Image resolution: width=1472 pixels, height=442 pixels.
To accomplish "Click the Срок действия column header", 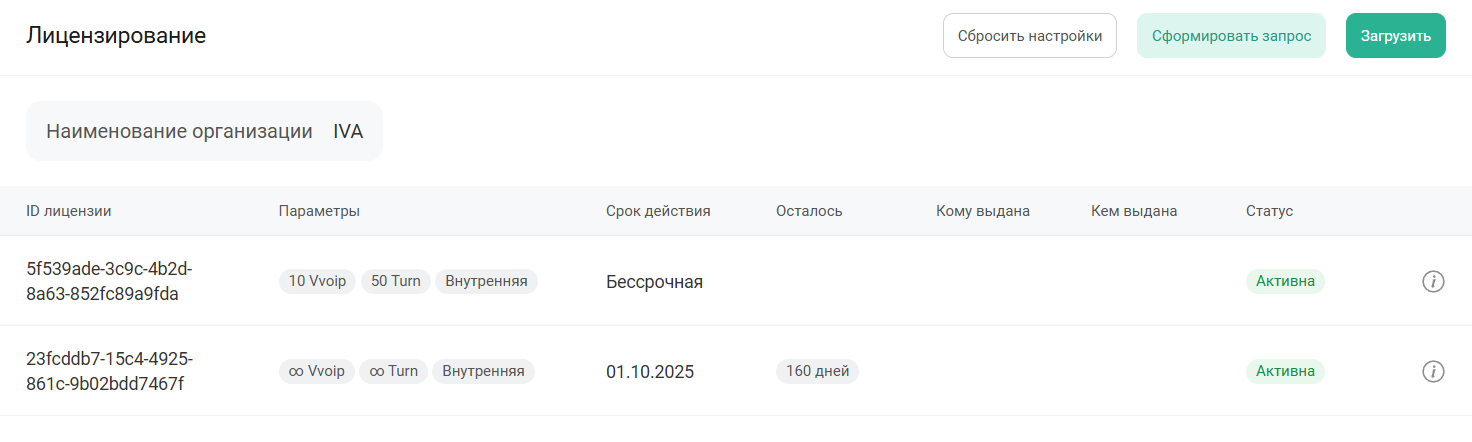I will tap(658, 211).
